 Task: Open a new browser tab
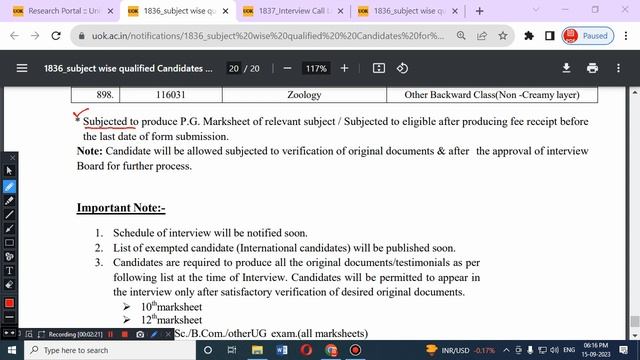tap(480, 11)
